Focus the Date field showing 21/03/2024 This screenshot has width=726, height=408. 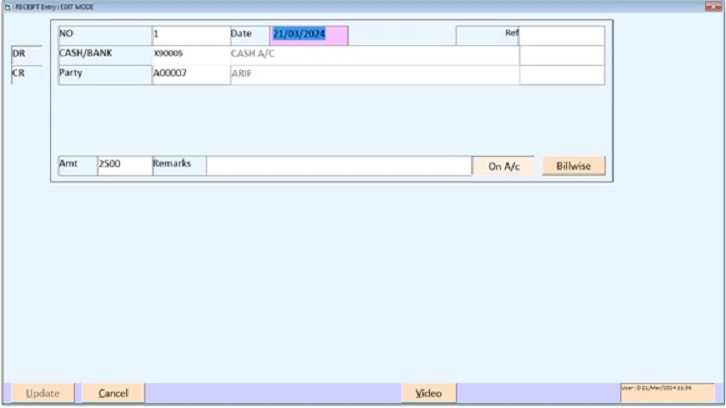[x=309, y=35]
